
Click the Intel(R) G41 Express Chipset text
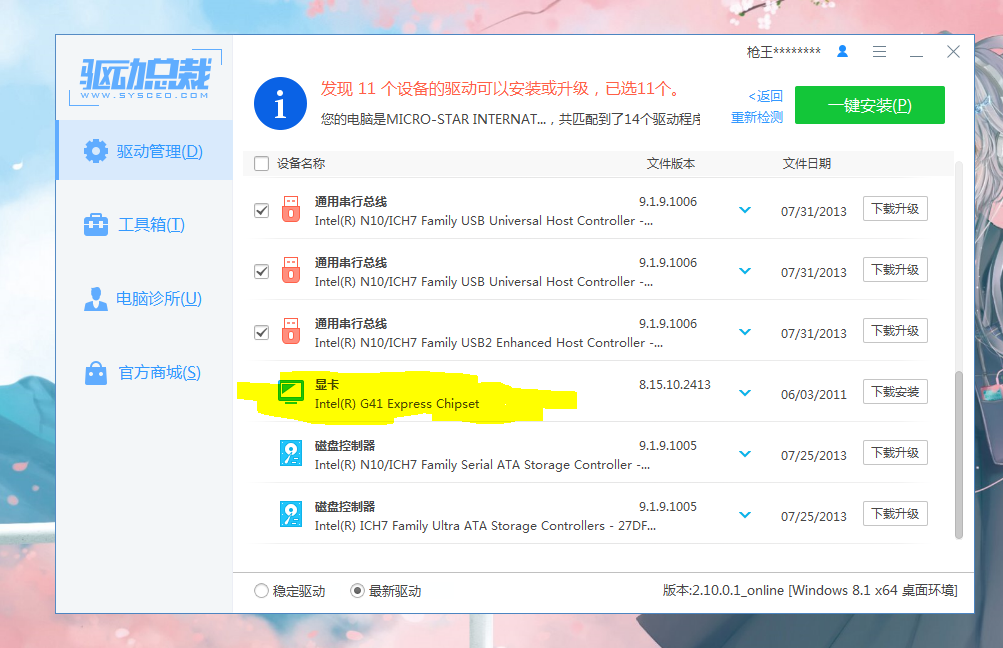397,404
